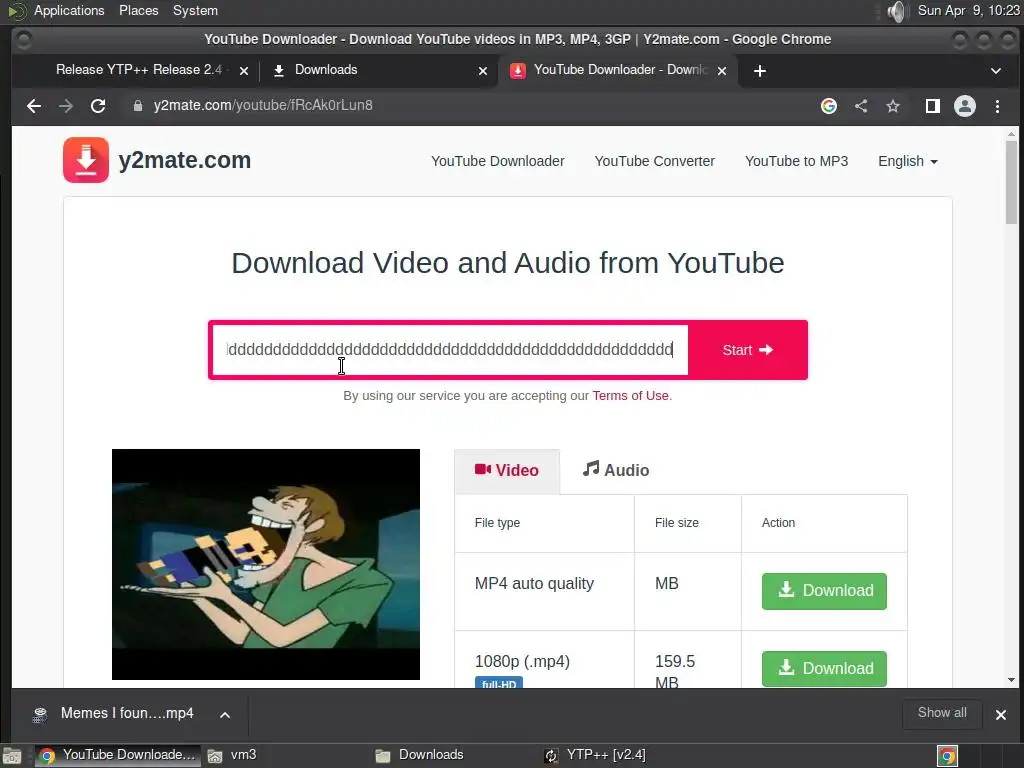Viewport: 1024px width, 768px height.
Task: Click YouTube Downloader taskbar entry
Action: click(118, 756)
